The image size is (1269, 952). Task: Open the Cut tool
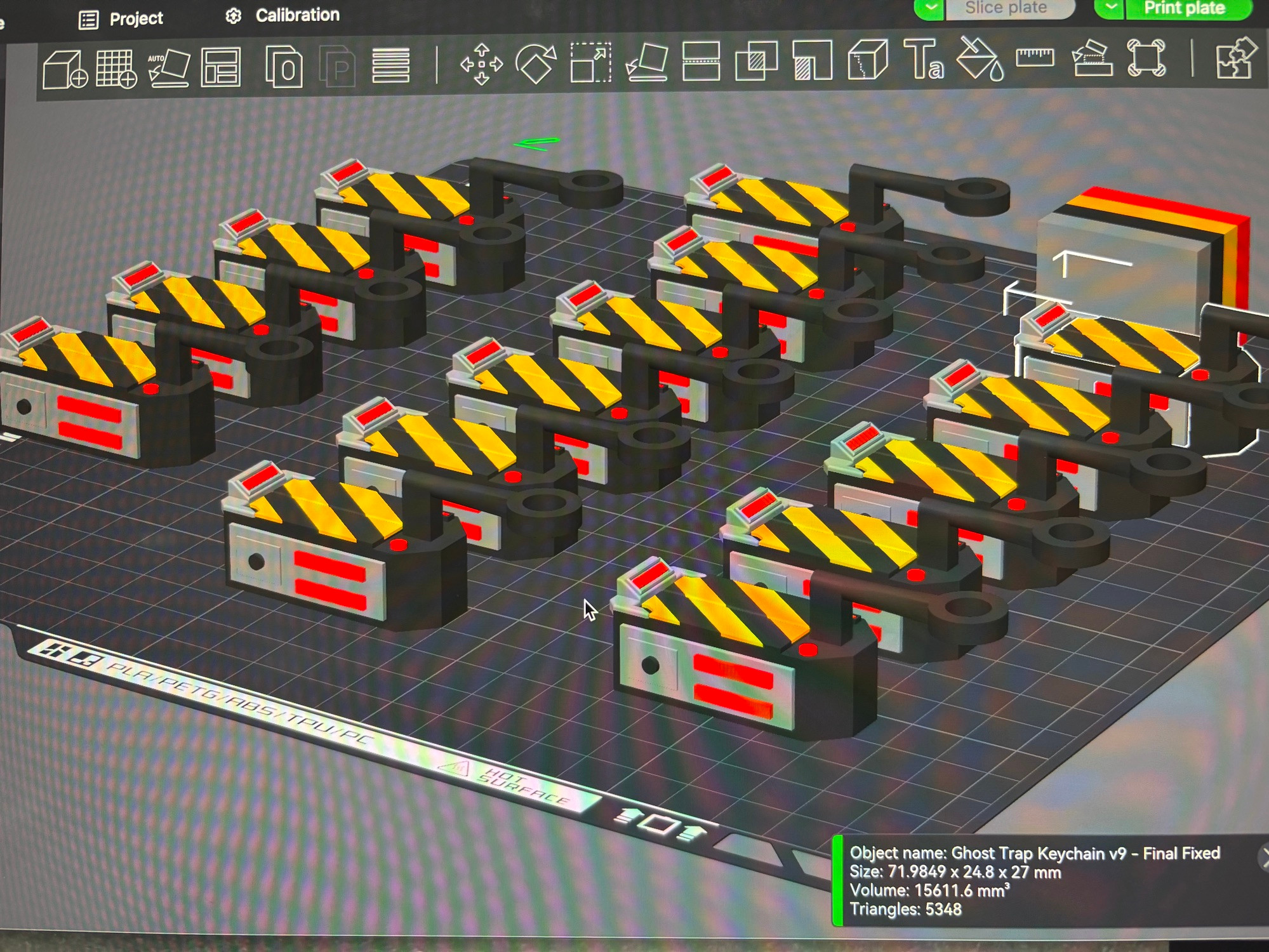701,62
